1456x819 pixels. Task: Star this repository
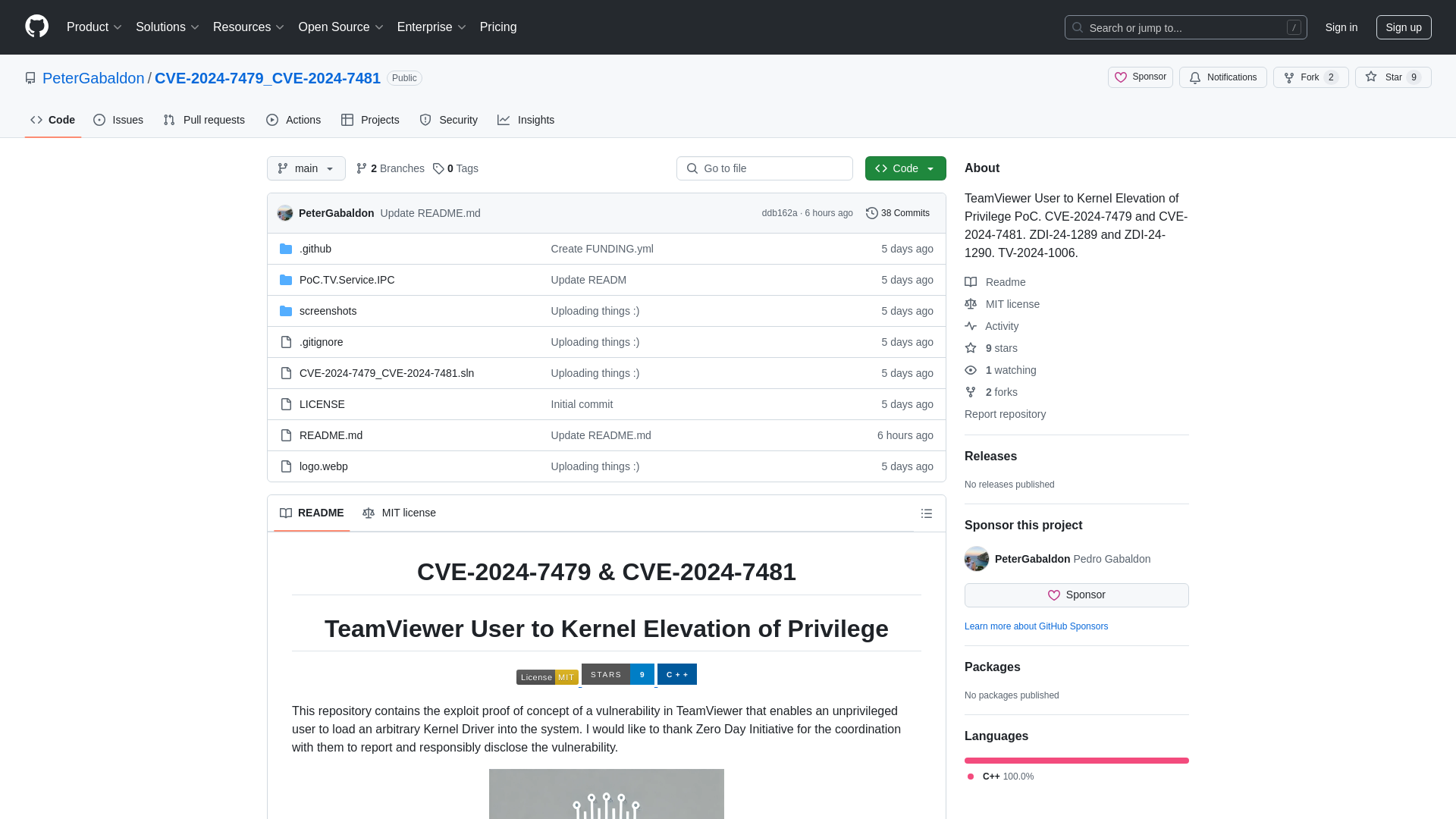(1392, 77)
